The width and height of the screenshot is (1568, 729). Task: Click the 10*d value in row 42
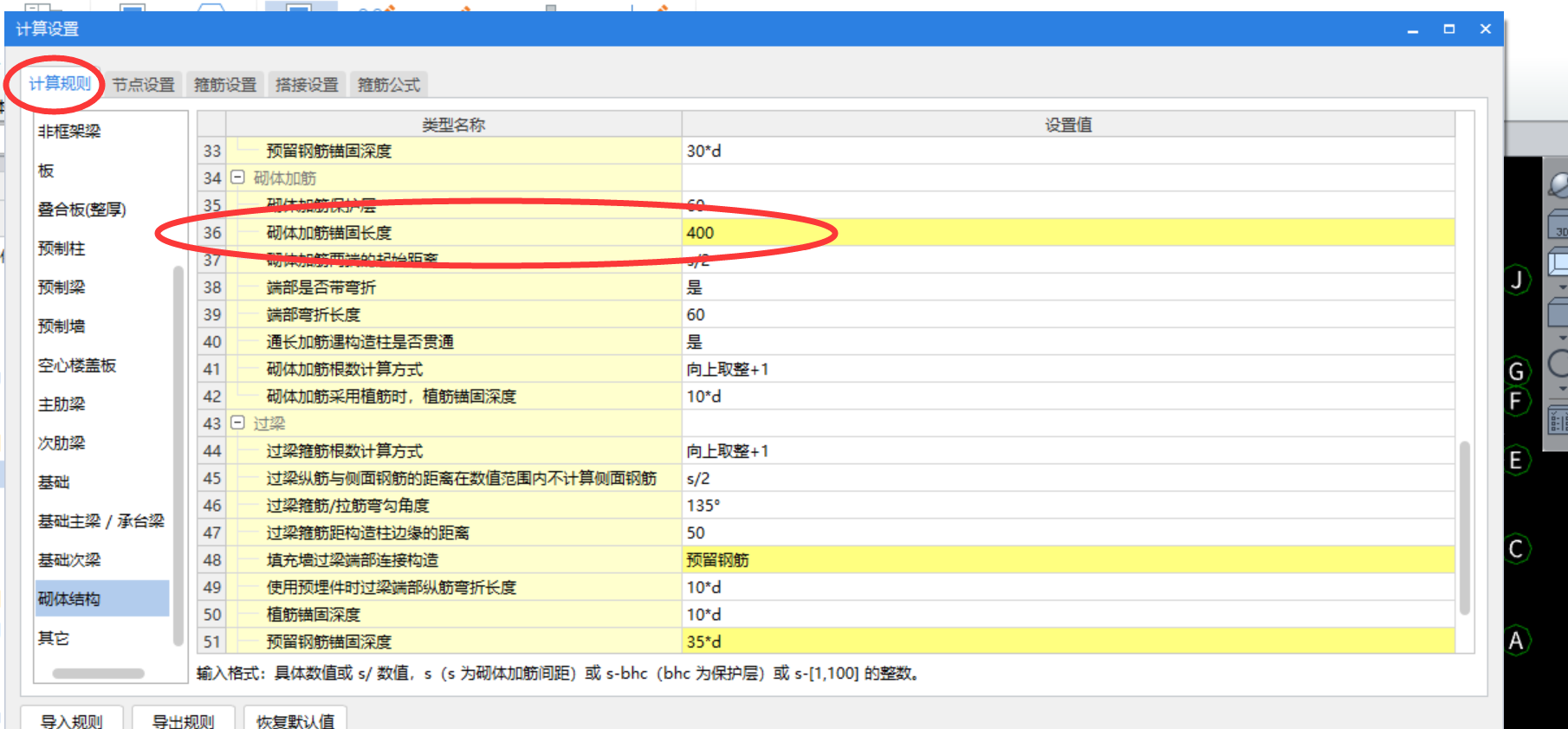click(1068, 397)
